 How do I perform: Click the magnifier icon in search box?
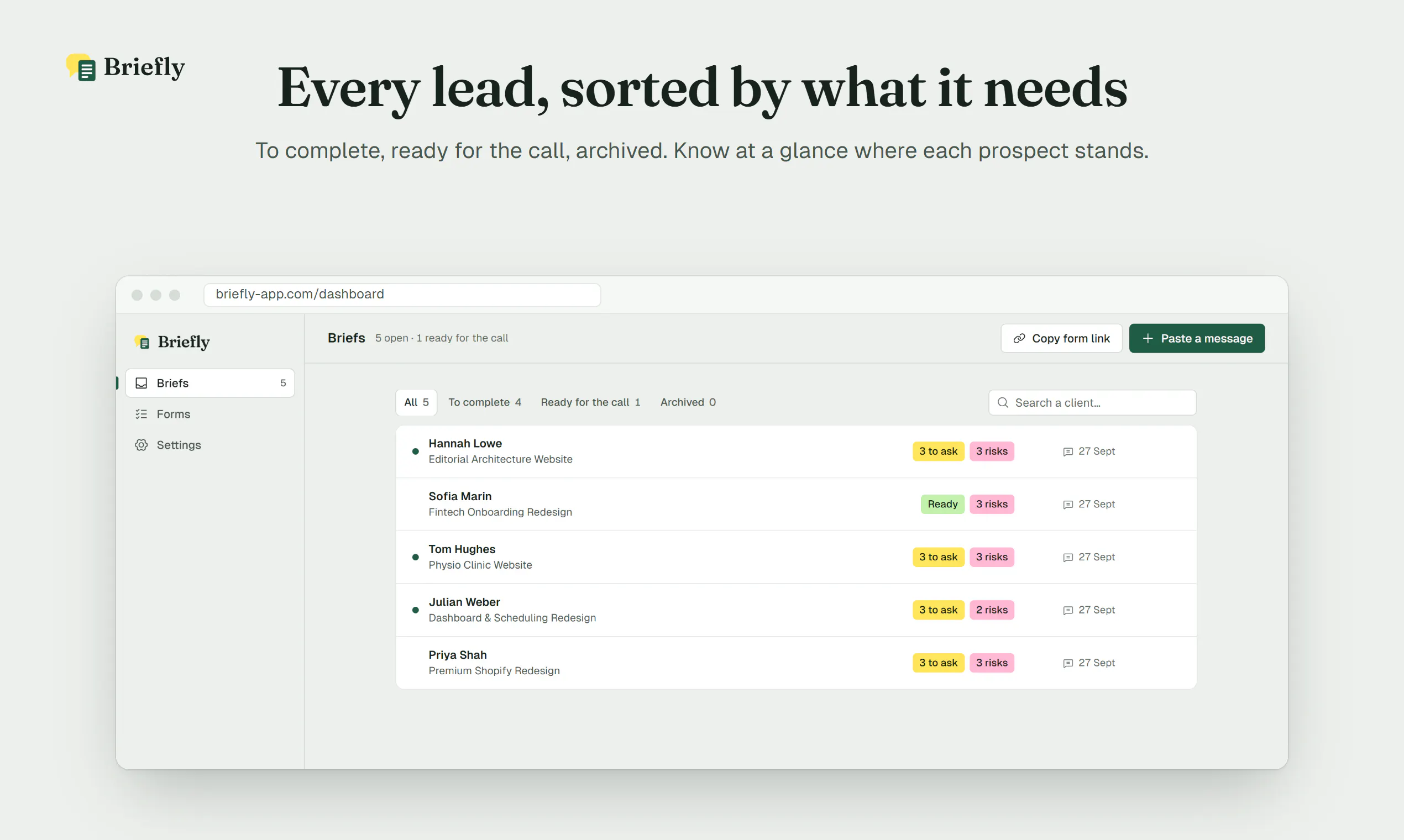click(1003, 402)
